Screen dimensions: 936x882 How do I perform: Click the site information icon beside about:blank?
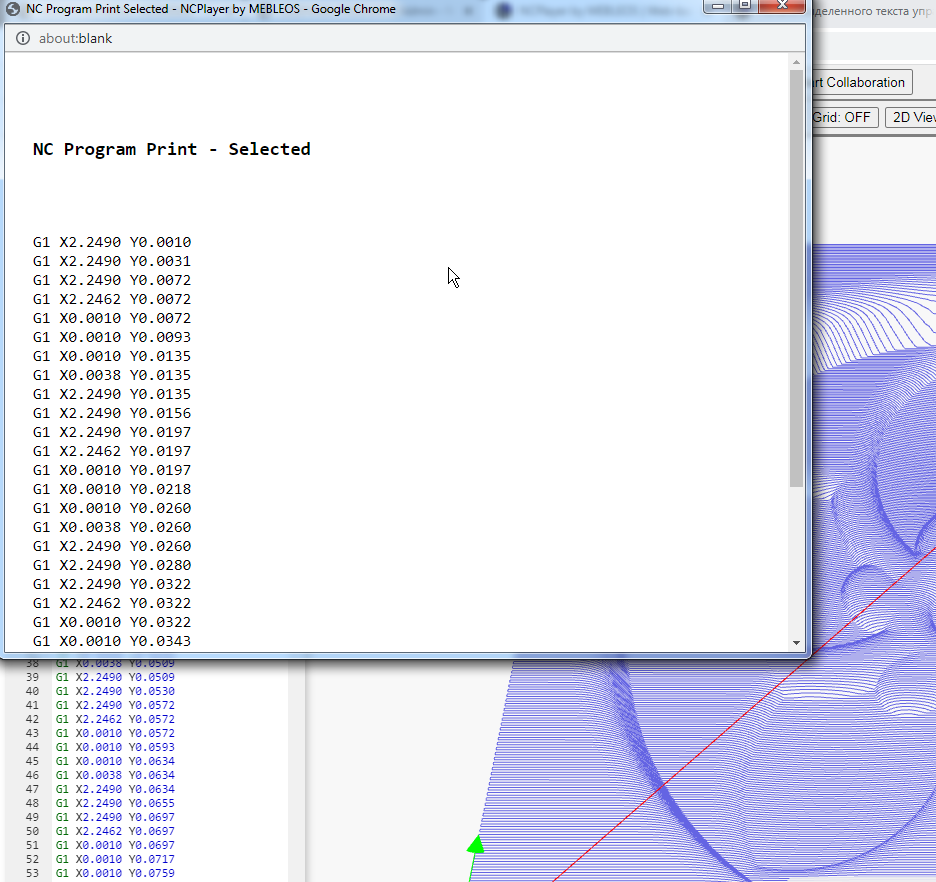(23, 38)
